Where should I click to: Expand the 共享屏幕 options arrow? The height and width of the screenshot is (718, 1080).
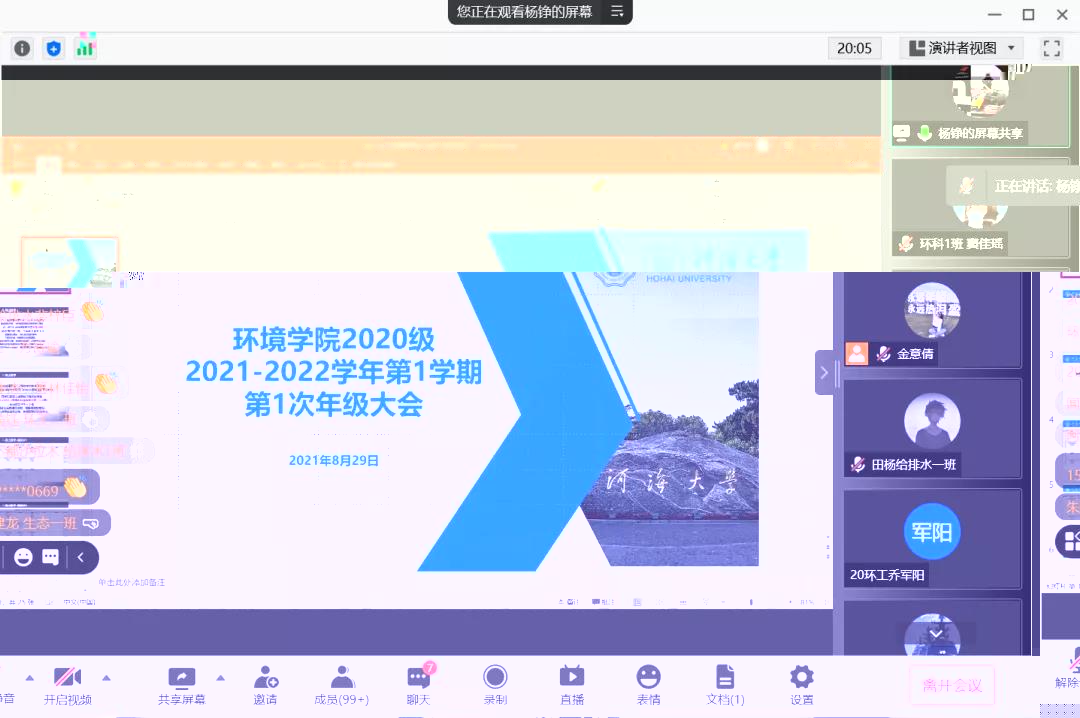click(x=221, y=677)
